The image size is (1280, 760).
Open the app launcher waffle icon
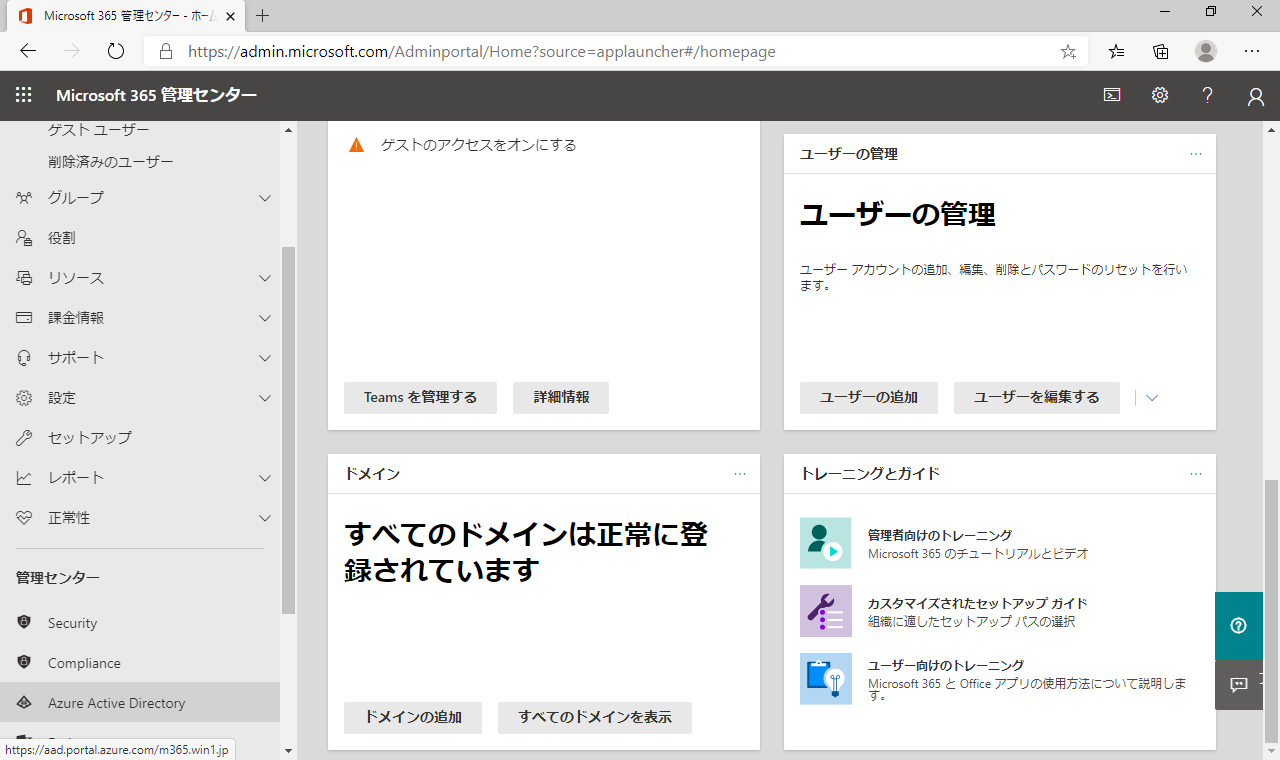click(x=24, y=95)
